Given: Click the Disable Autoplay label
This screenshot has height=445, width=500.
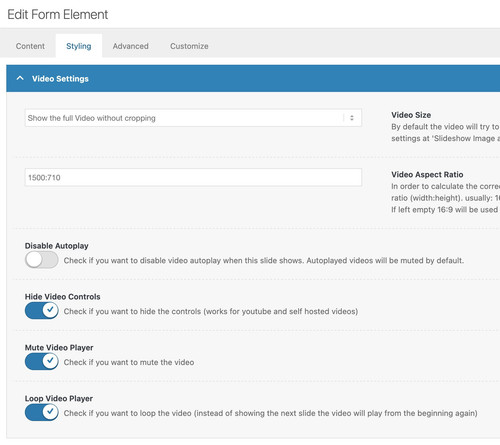Looking at the screenshot, I should [x=57, y=246].
